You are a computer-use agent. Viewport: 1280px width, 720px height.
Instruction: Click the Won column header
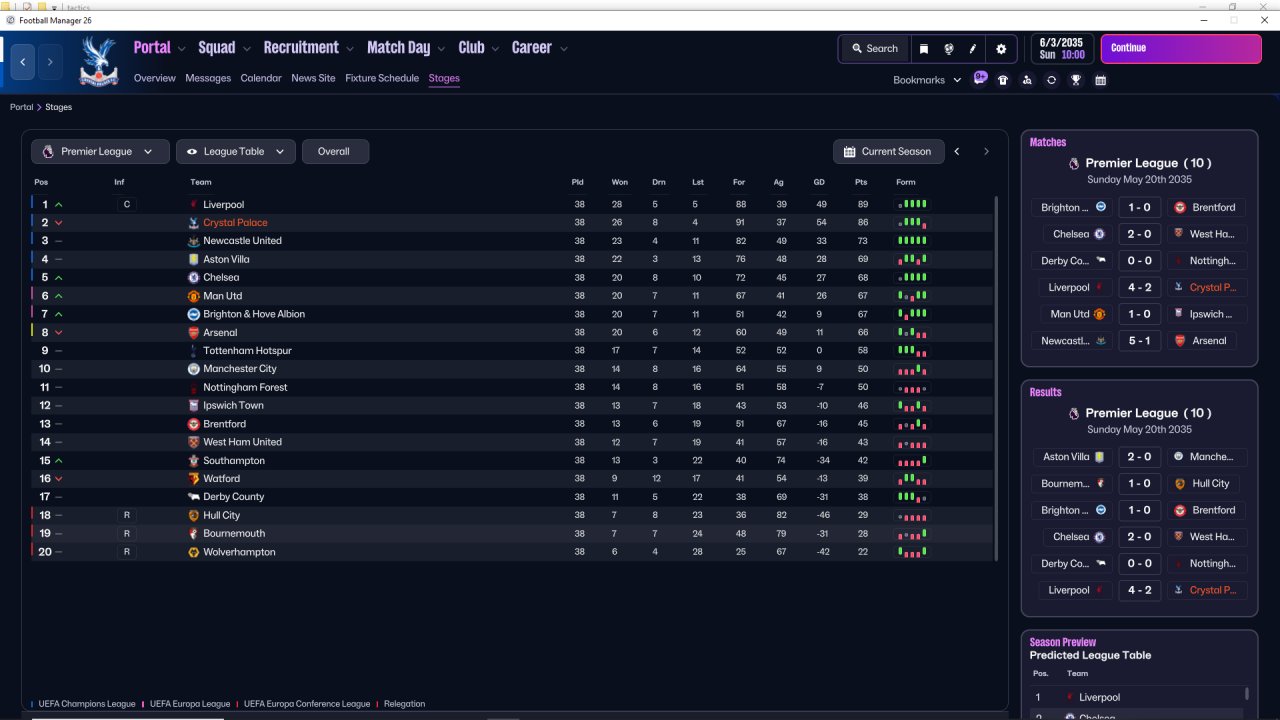[620, 182]
